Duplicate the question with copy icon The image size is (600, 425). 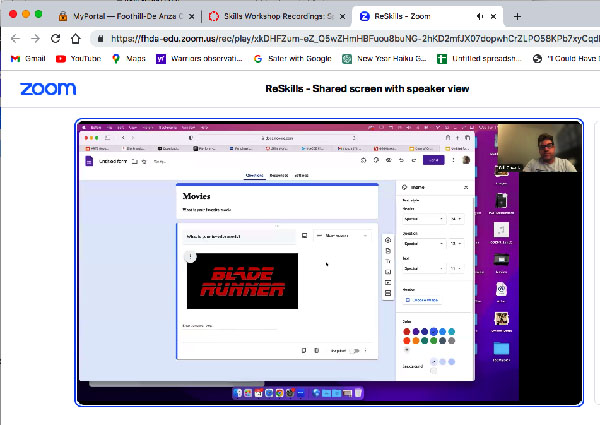[304, 350]
